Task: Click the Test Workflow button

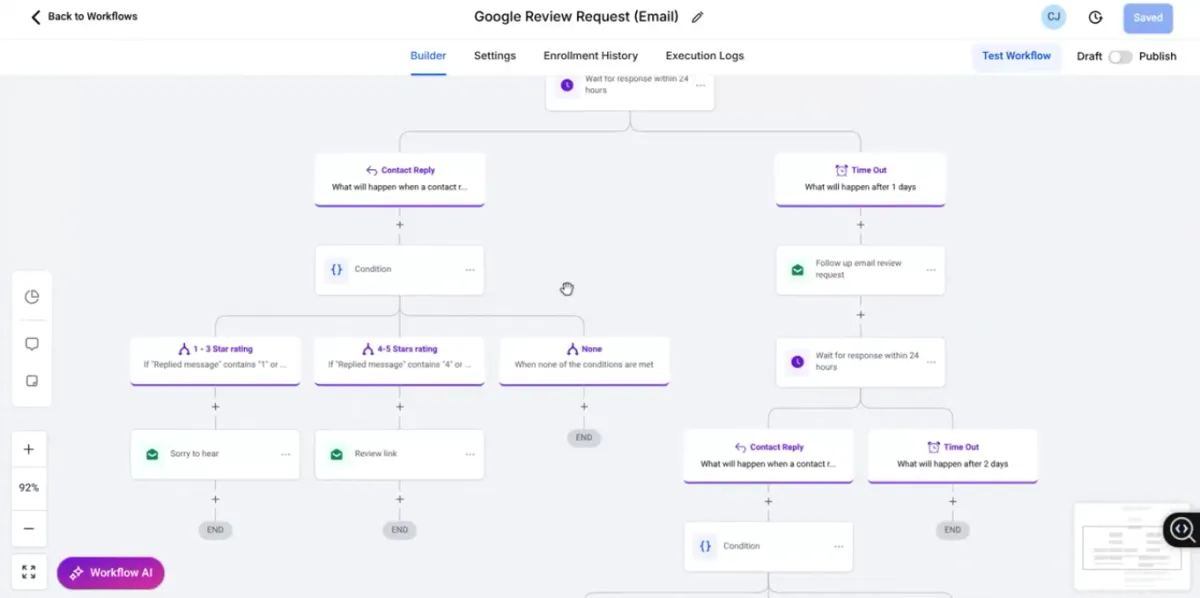Action: 1016,56
